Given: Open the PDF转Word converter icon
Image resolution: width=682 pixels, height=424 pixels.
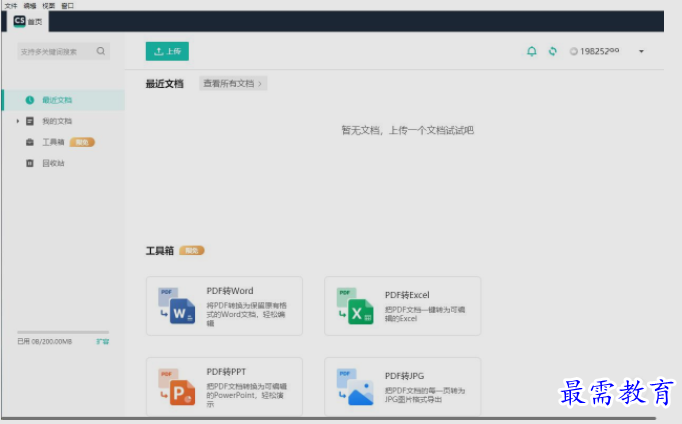Looking at the screenshot, I should [174, 306].
